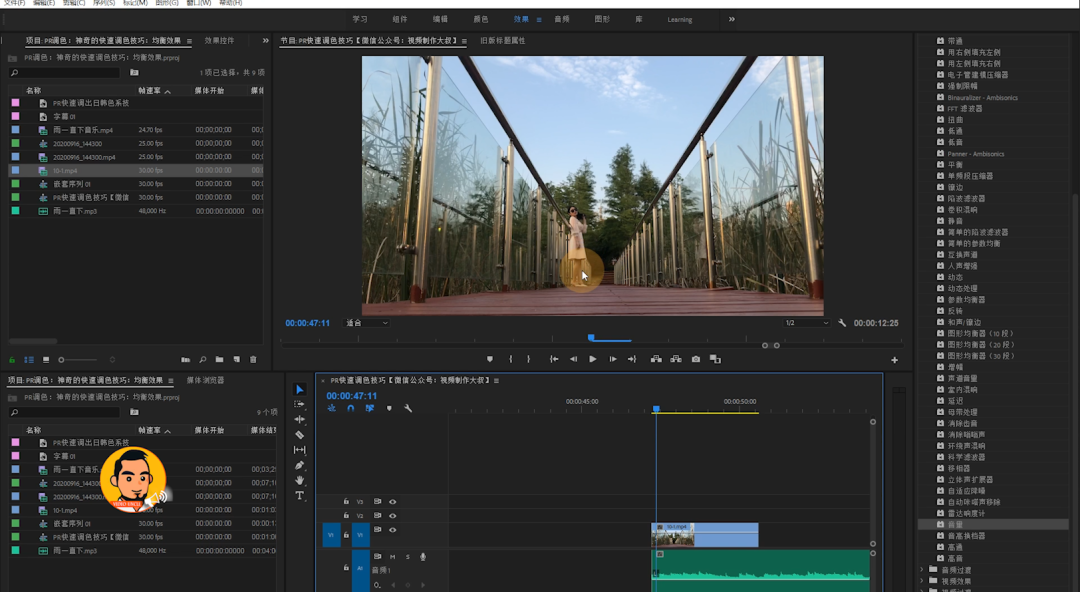The image size is (1080, 592).
Task: Add marker in Program monitor
Action: 490,359
